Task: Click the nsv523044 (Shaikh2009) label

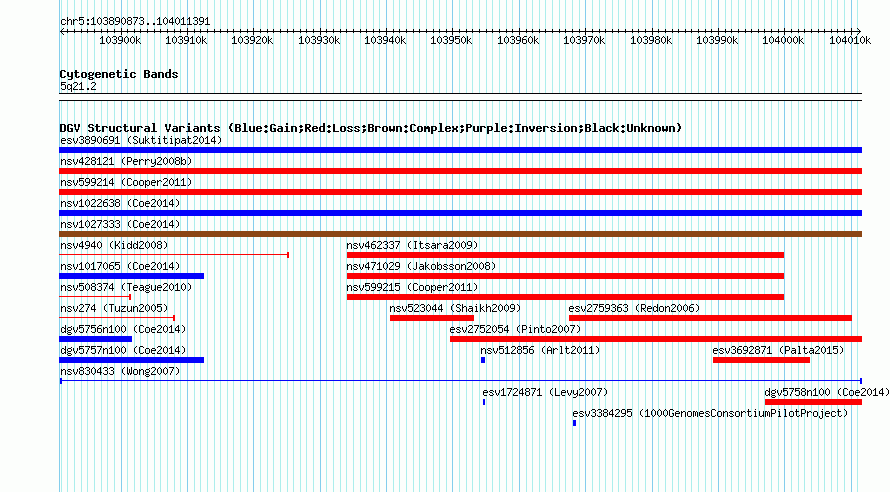Action: 455,308
